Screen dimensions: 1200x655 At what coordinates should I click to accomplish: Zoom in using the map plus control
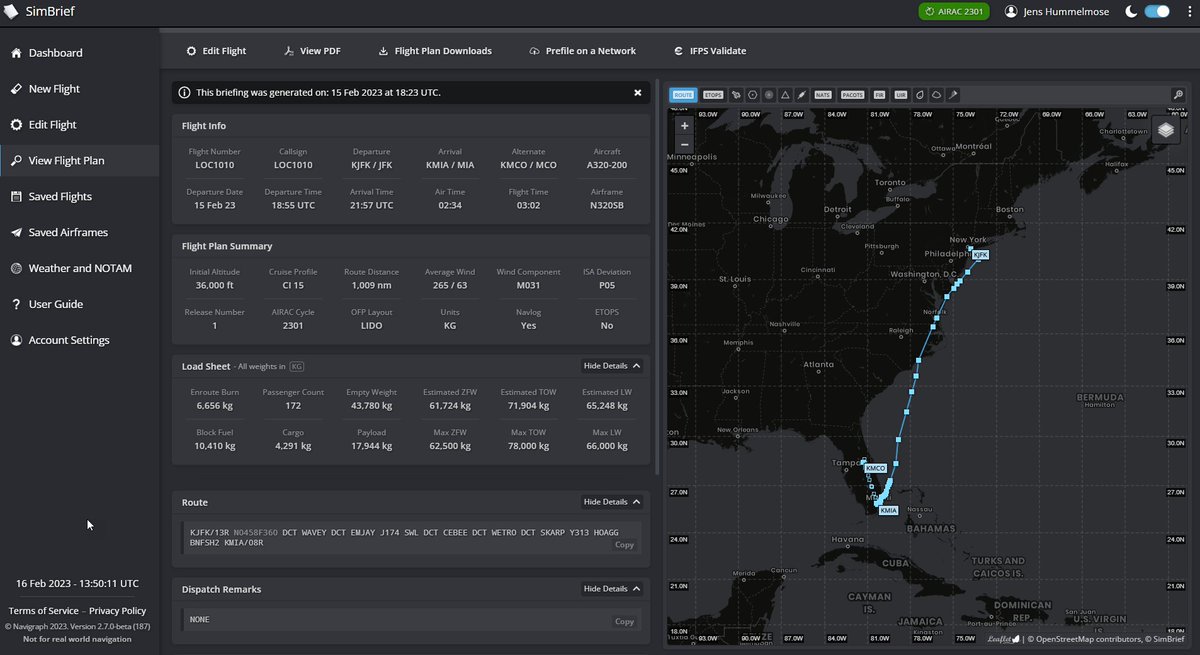coord(684,125)
